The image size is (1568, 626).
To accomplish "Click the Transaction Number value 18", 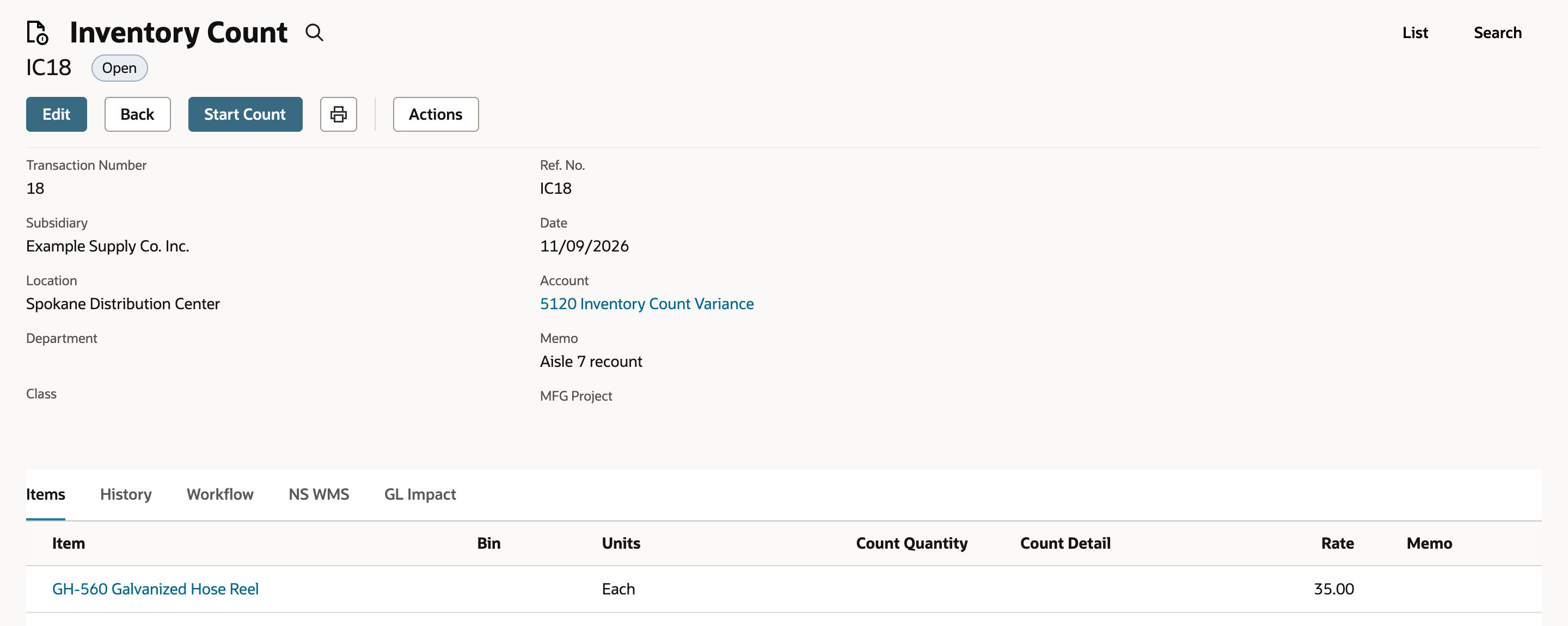I will (x=35, y=188).
